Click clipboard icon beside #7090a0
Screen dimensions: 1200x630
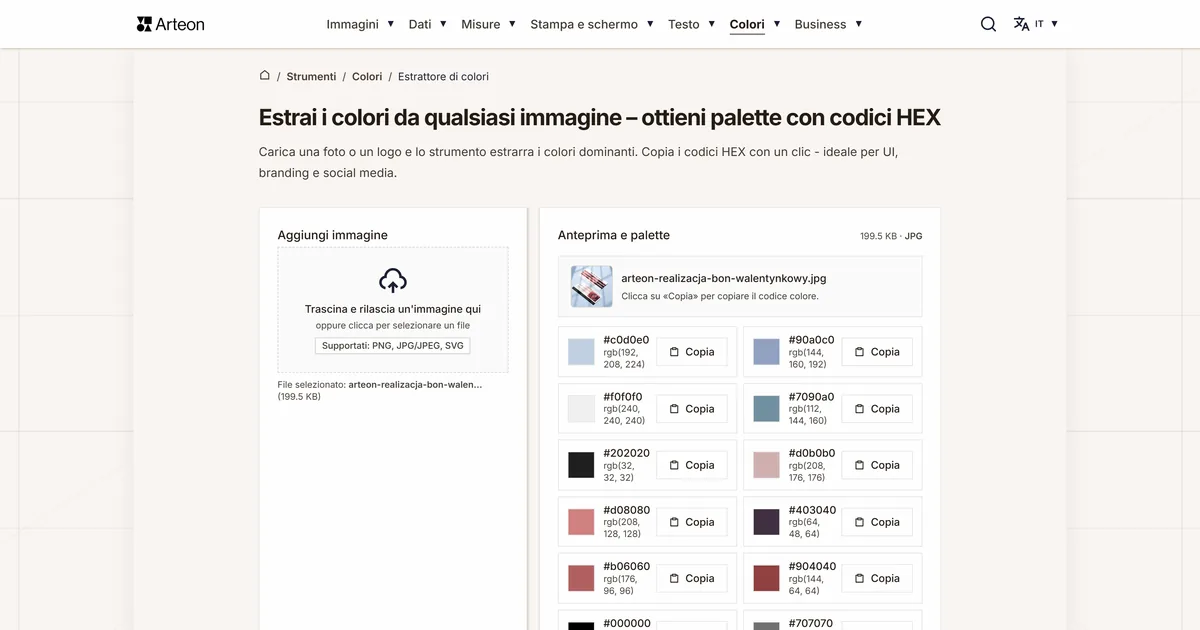point(859,409)
